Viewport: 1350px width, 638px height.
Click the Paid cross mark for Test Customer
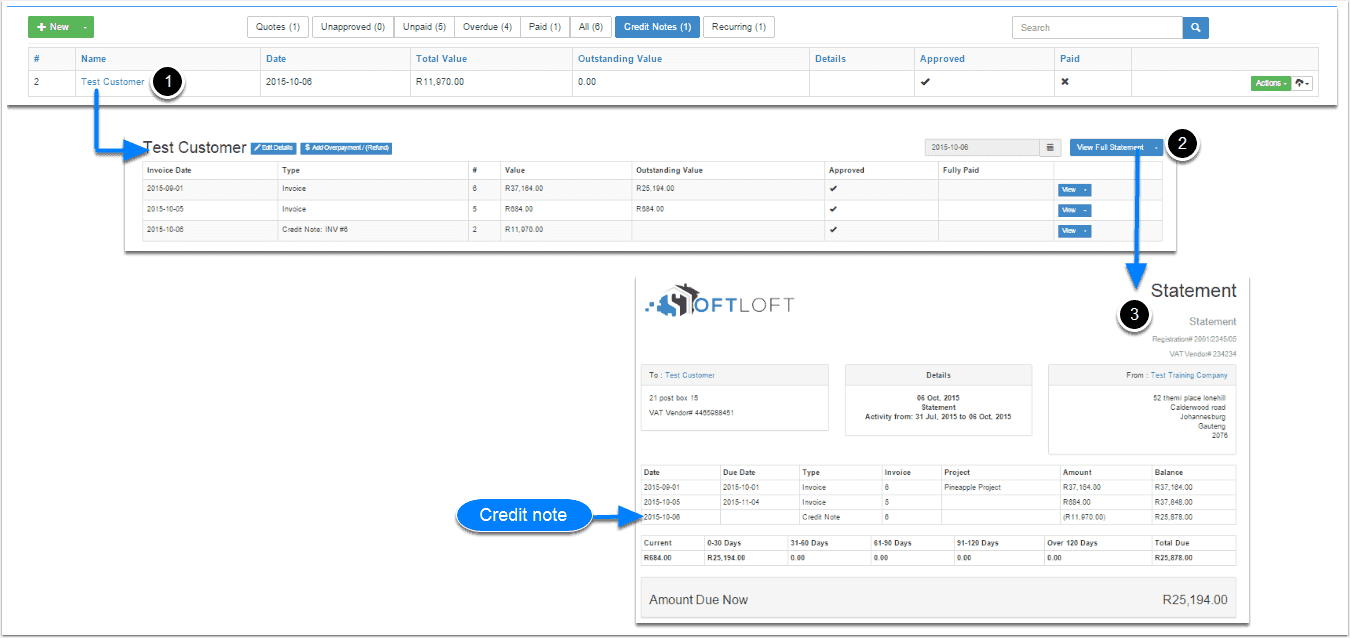[1064, 82]
